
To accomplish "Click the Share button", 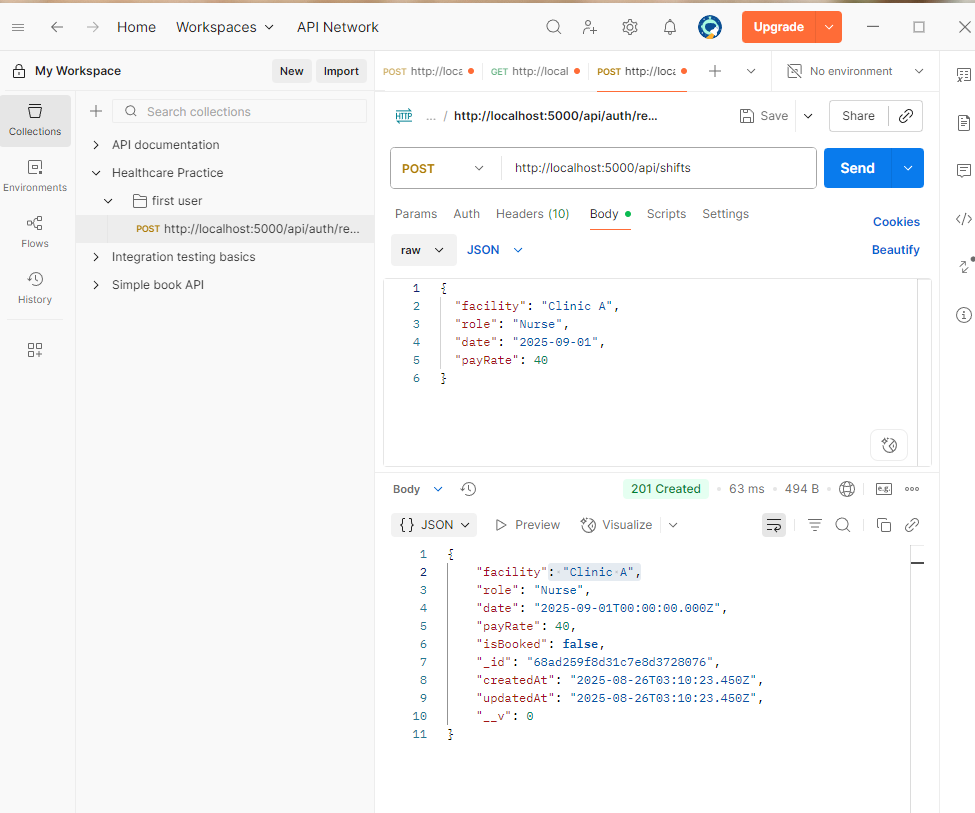I will coord(858,116).
